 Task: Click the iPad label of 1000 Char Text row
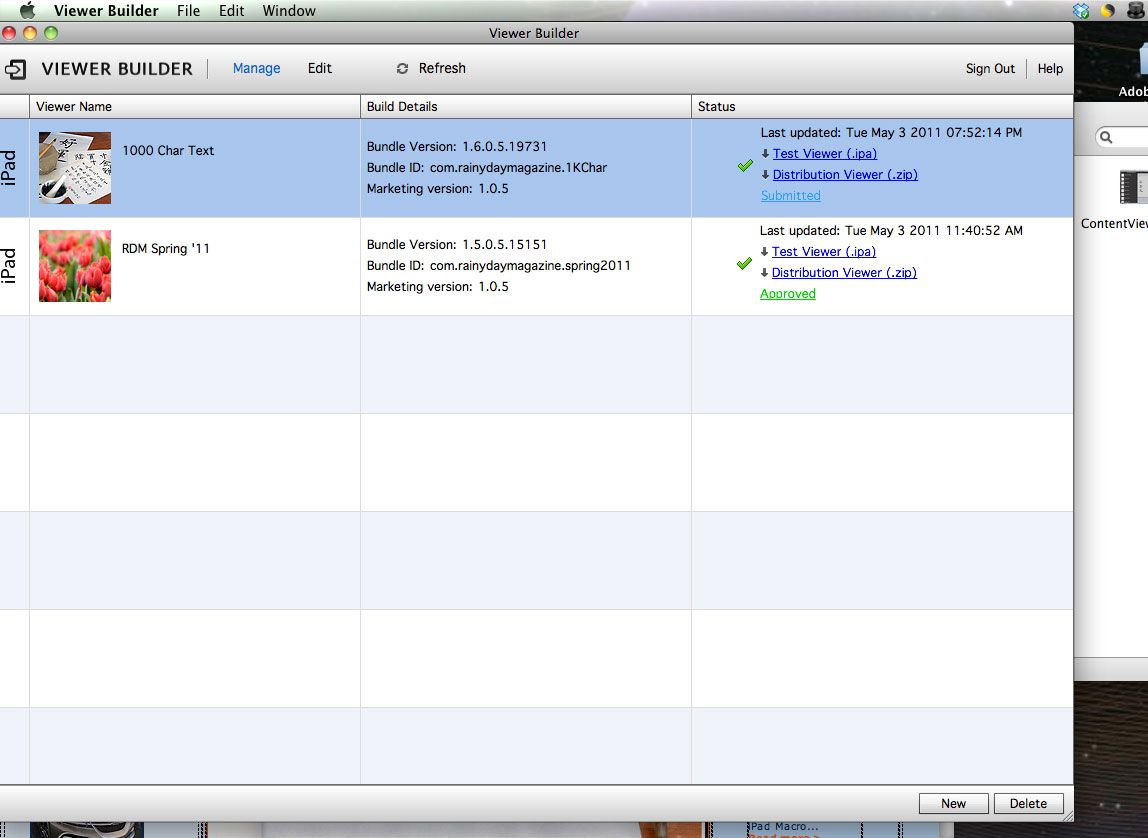point(9,168)
